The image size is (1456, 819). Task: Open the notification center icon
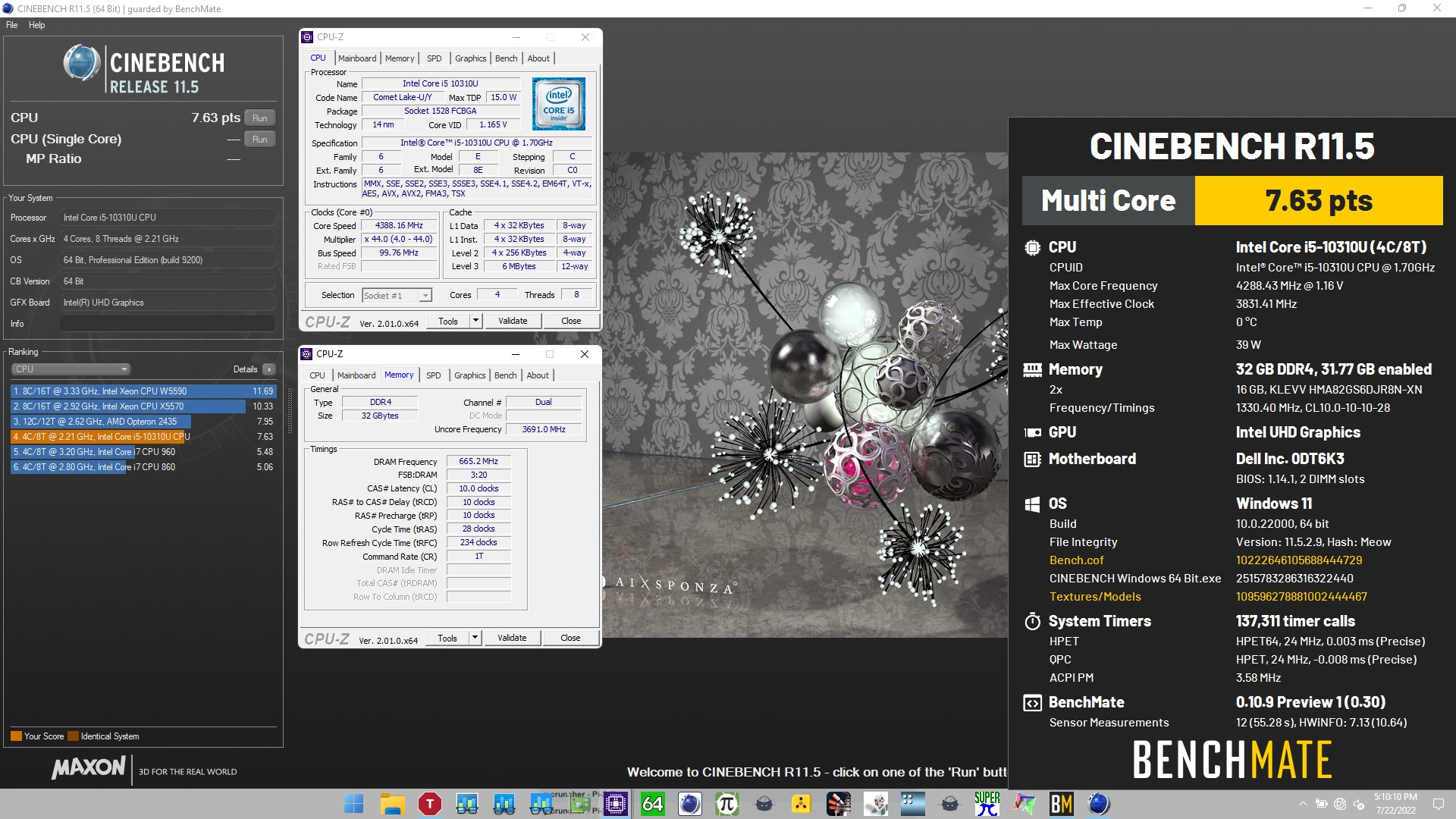(x=1438, y=804)
